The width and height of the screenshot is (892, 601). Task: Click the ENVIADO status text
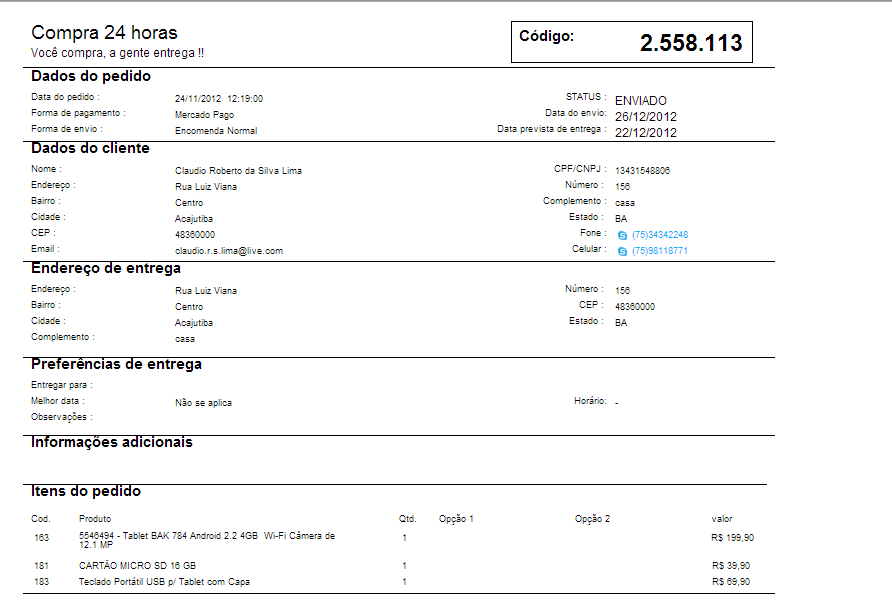[x=641, y=101]
